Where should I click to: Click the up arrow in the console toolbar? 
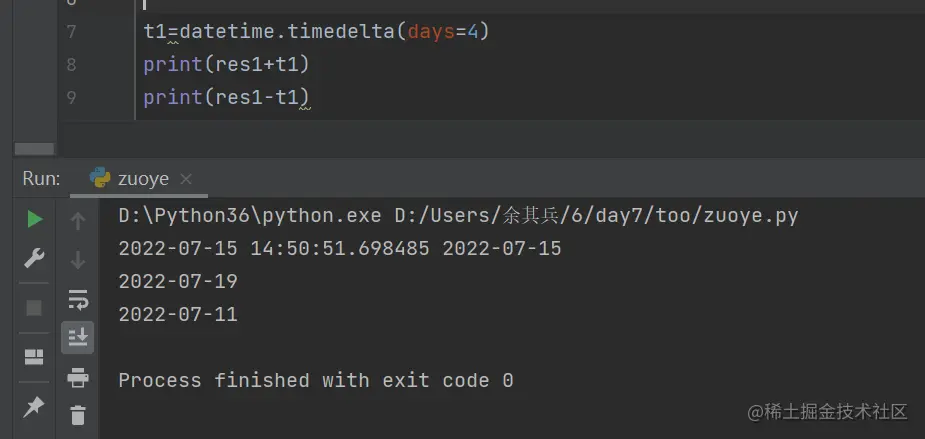77,220
